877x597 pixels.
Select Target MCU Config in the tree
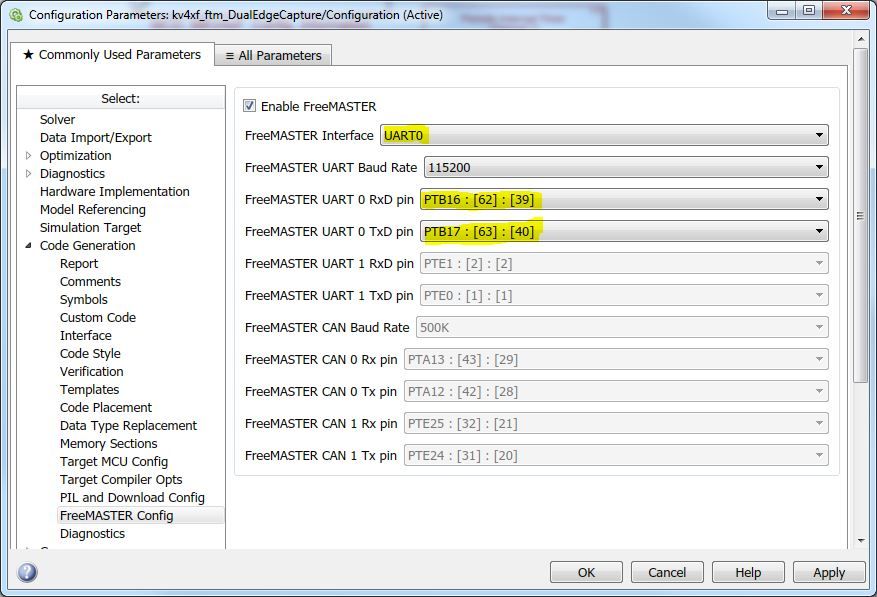coord(114,462)
